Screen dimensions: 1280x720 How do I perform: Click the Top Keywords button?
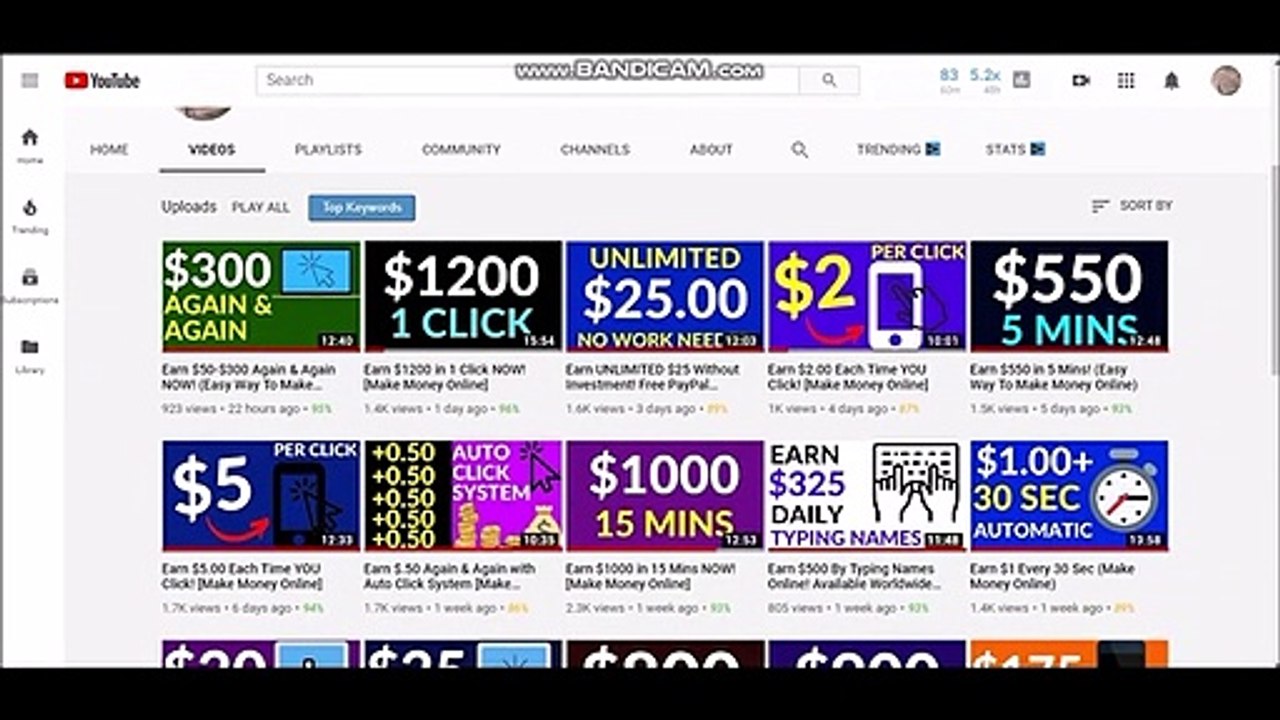tap(361, 207)
